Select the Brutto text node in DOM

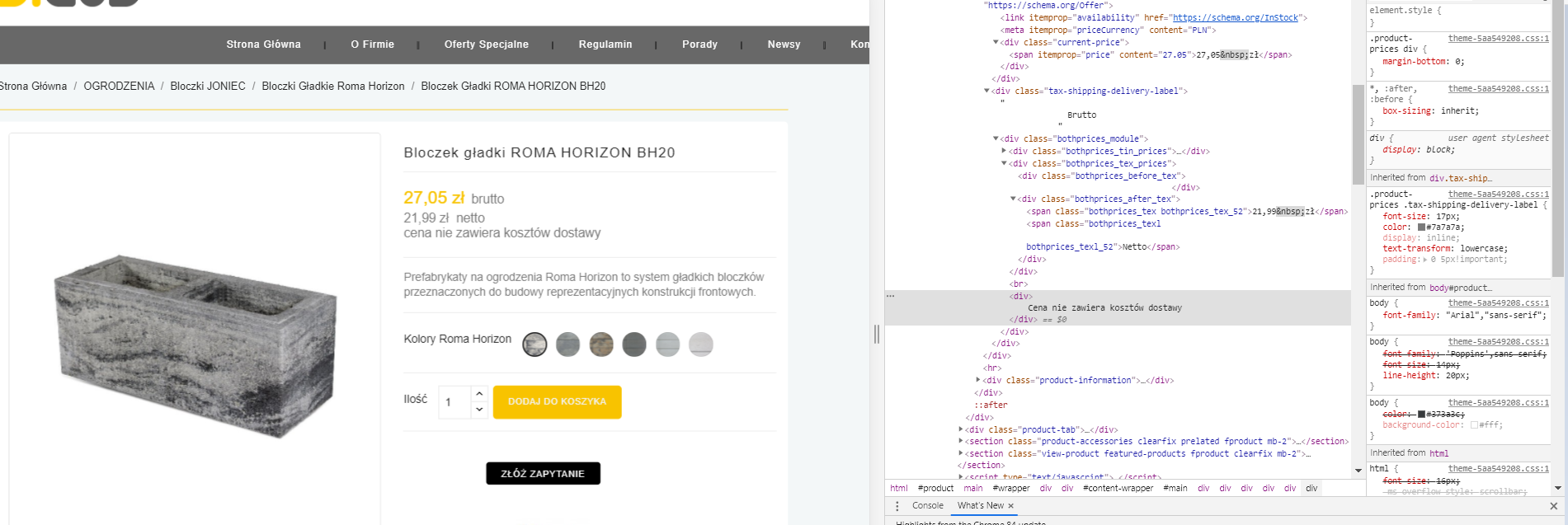click(x=1081, y=115)
